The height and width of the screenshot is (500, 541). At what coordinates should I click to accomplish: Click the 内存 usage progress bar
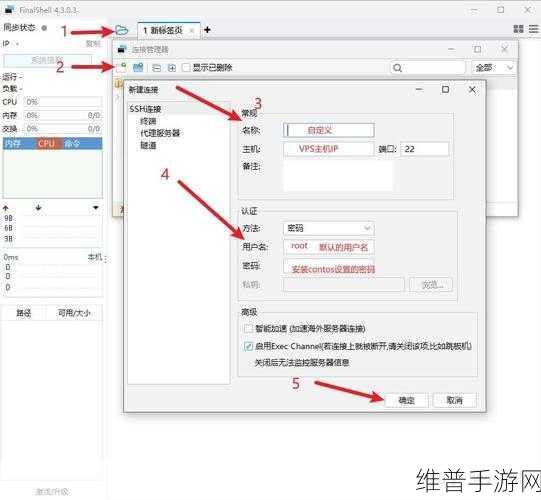point(63,115)
